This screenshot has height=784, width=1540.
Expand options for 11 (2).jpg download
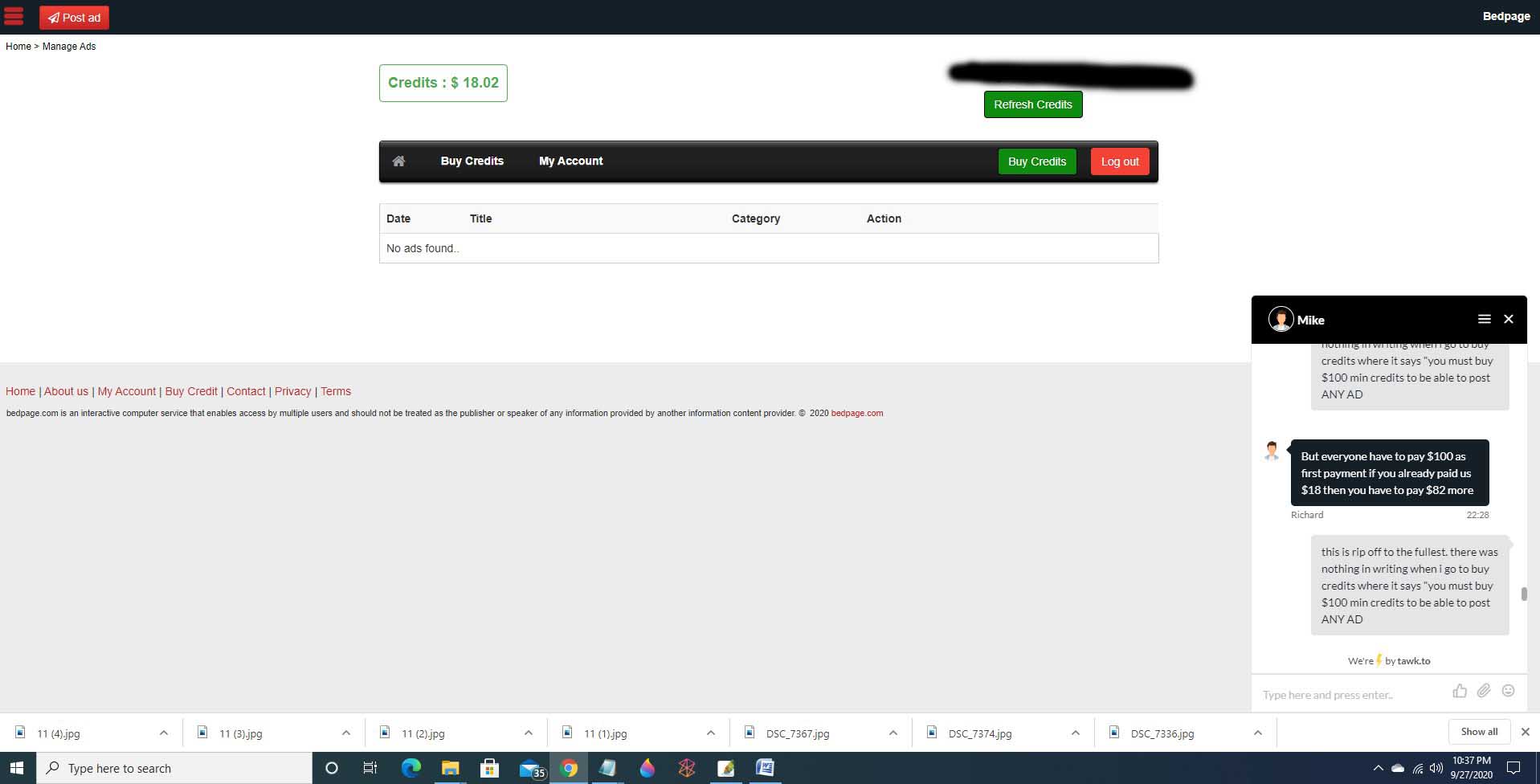pyautogui.click(x=528, y=733)
